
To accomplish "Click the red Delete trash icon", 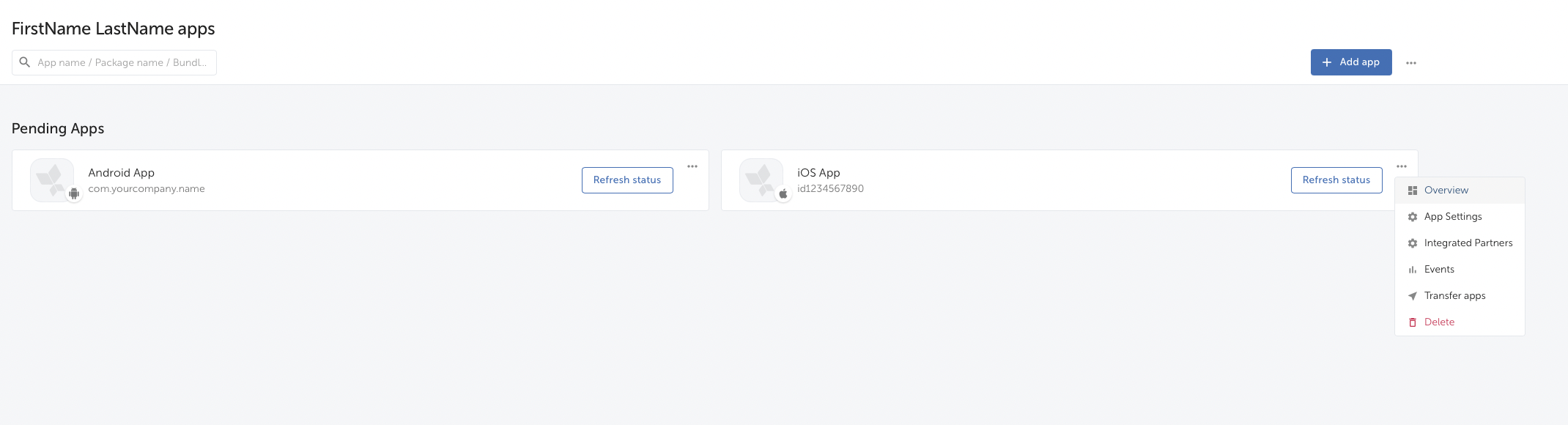I will (x=1413, y=322).
